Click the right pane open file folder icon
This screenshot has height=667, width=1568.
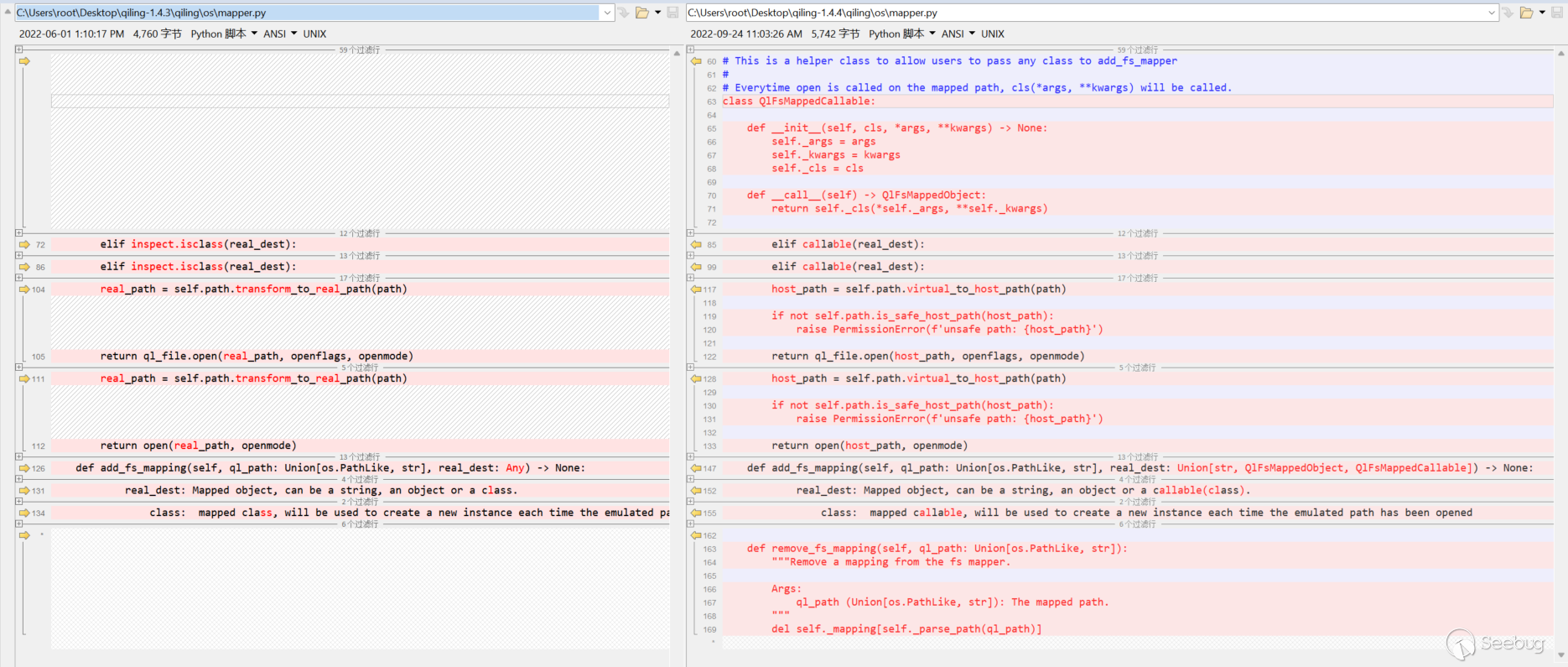click(x=1527, y=13)
